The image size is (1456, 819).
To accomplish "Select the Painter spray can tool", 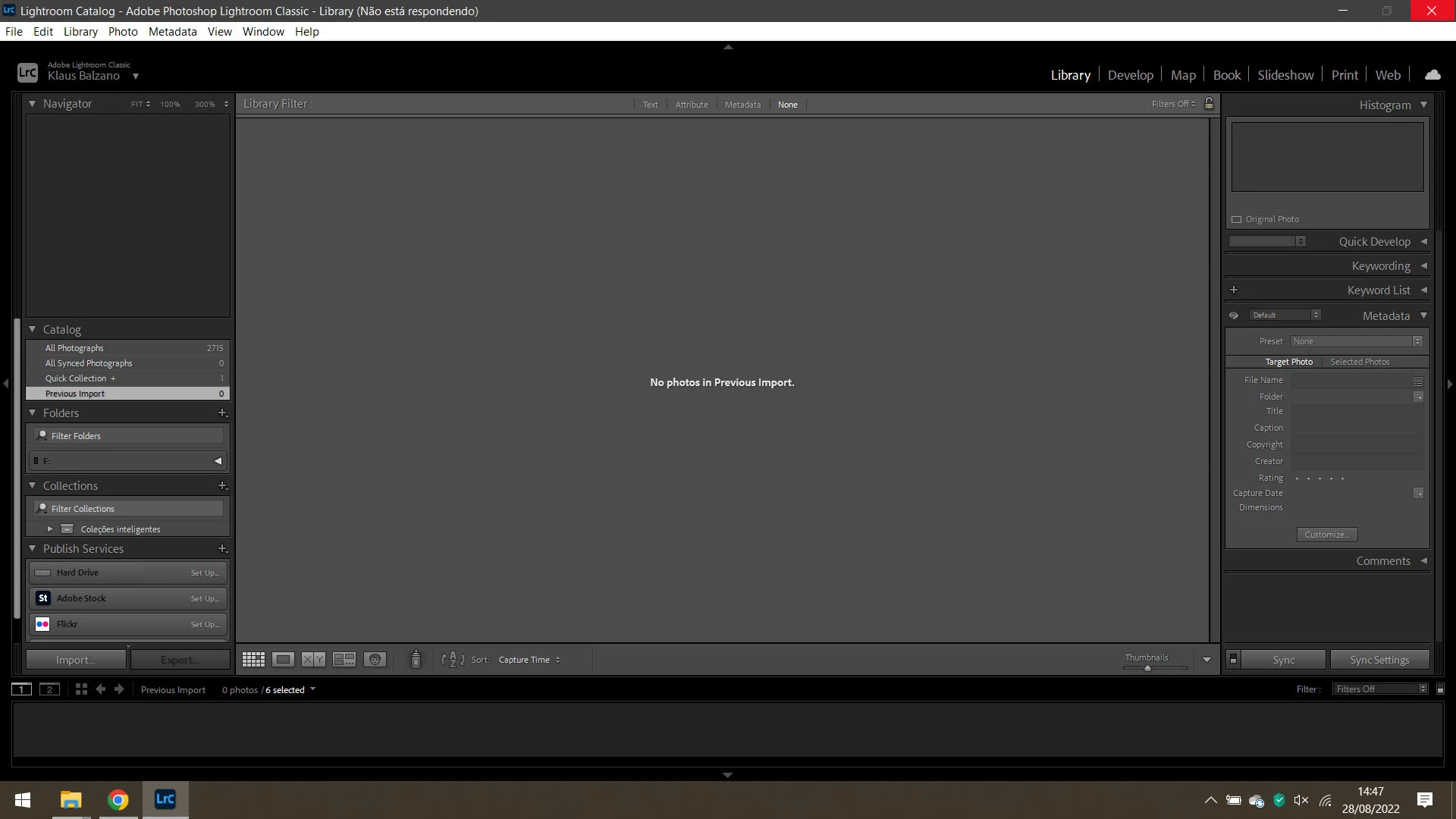I will (x=416, y=660).
